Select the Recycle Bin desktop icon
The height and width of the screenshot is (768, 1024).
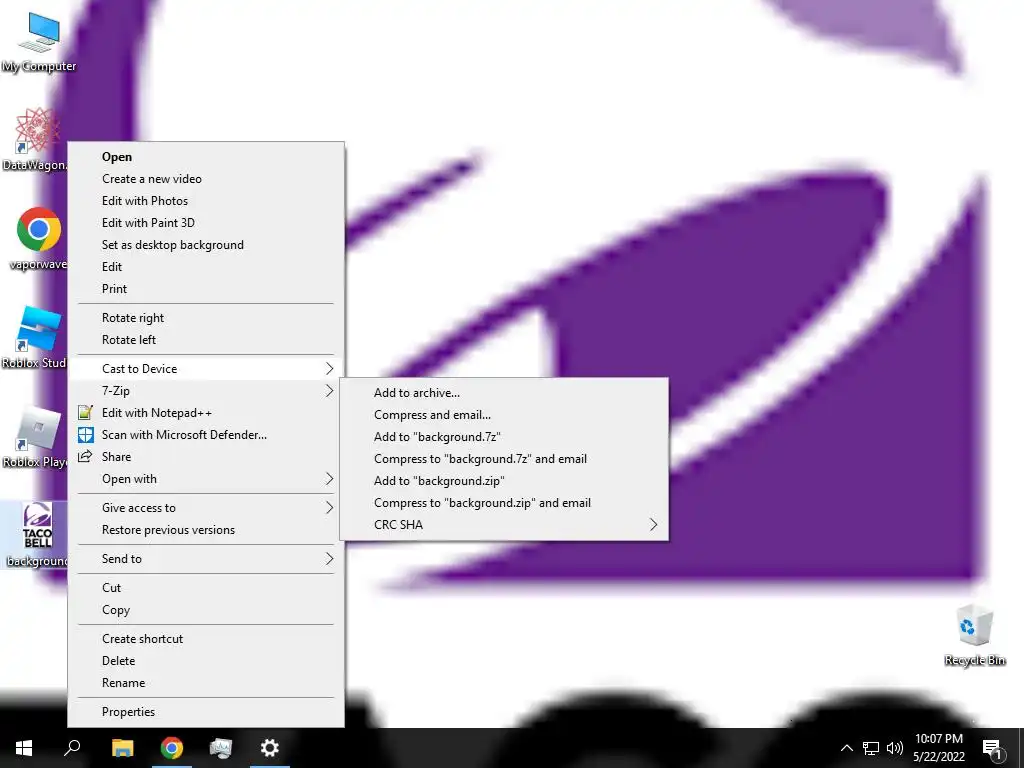pos(974,635)
